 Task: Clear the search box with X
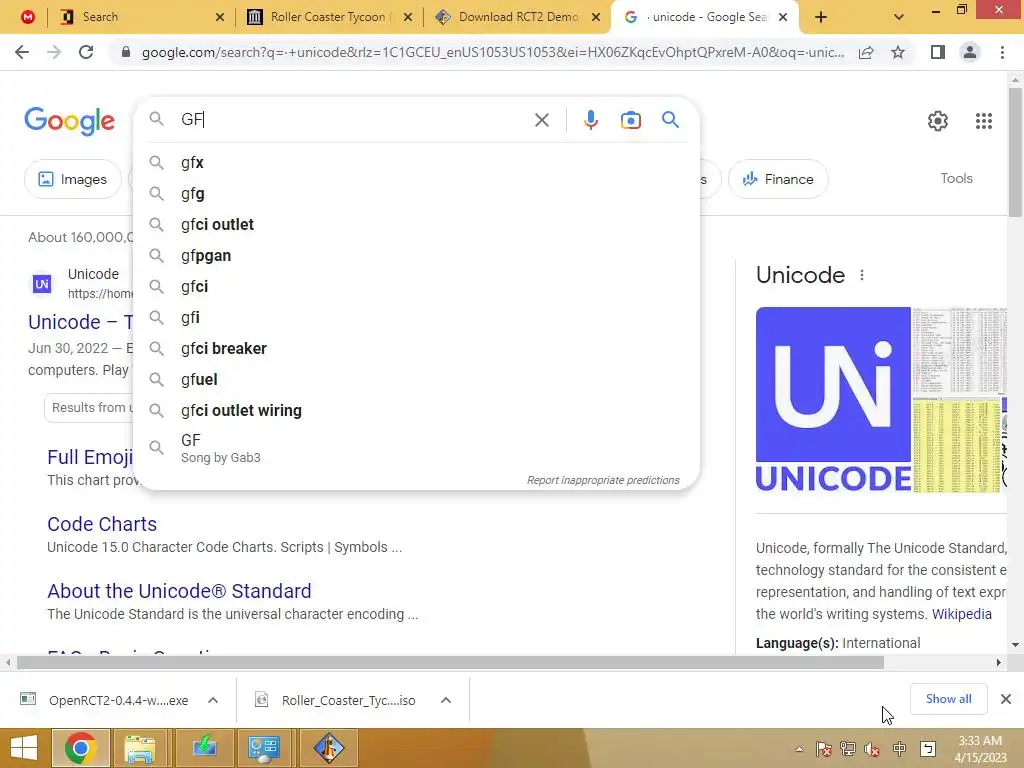[x=541, y=120]
